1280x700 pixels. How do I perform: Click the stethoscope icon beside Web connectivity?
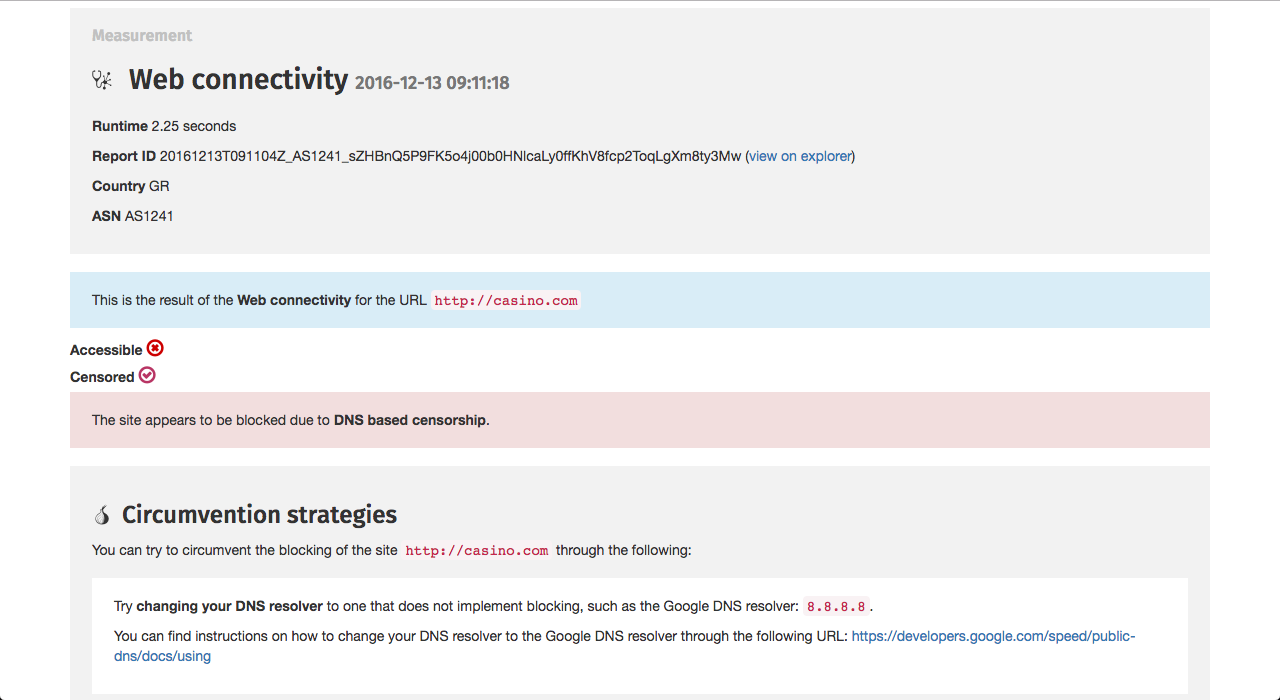coord(103,80)
